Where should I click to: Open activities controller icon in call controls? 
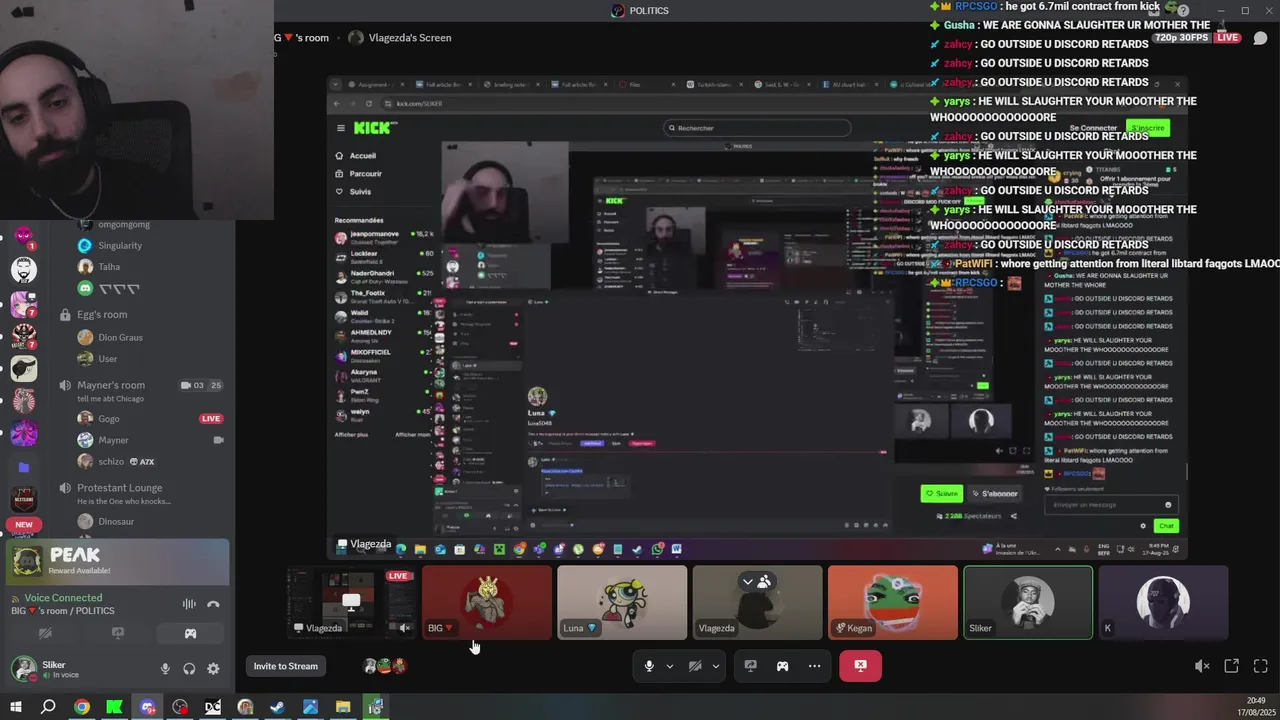[782, 666]
